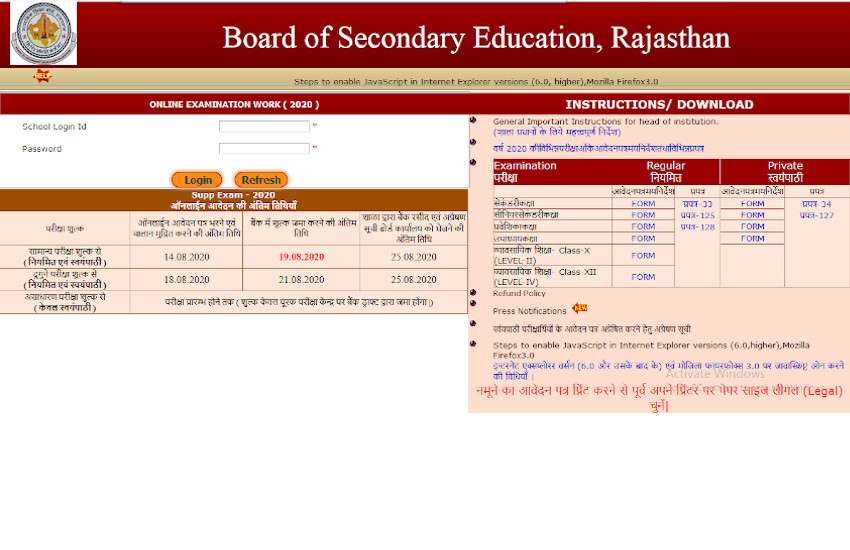Click the 'Private स्वयंपाठी' column header
The height and width of the screenshot is (550, 850).
tap(785, 171)
